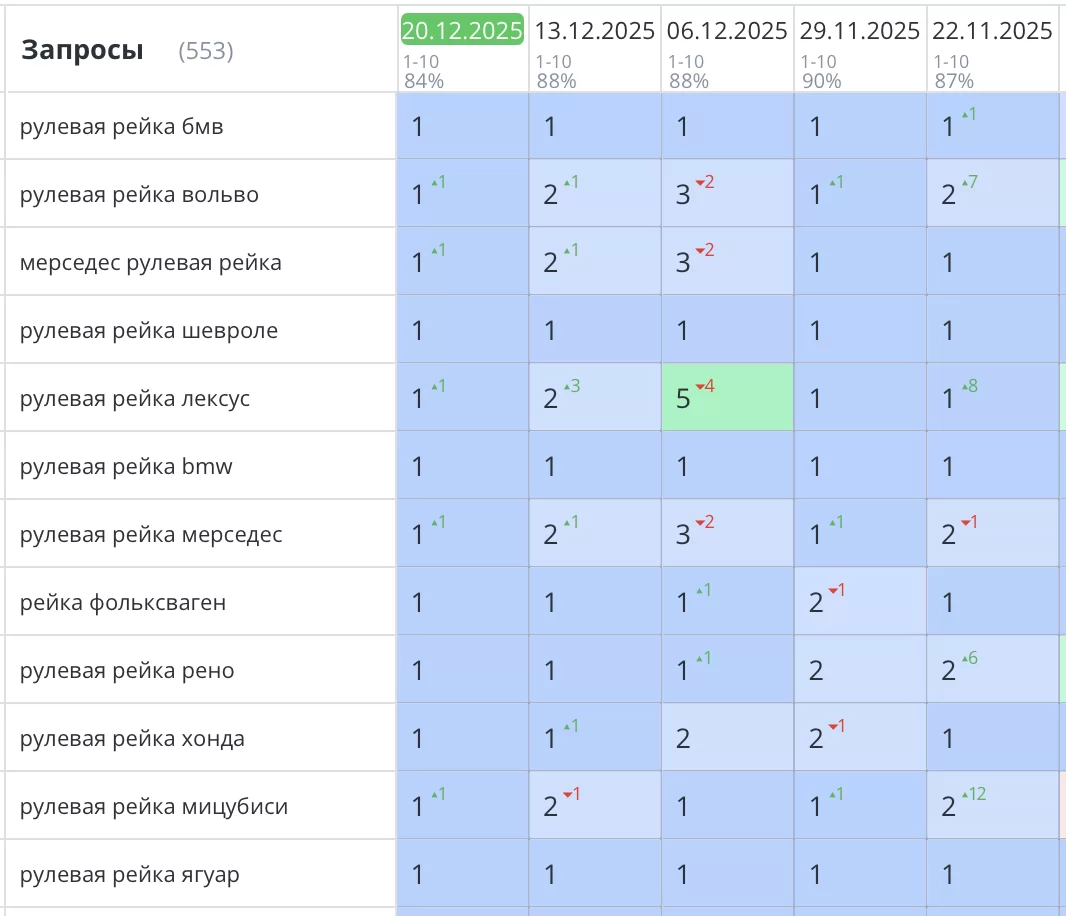The width and height of the screenshot is (1066, 916).
Task: Select the 06.12.2025 date column header
Action: click(727, 31)
